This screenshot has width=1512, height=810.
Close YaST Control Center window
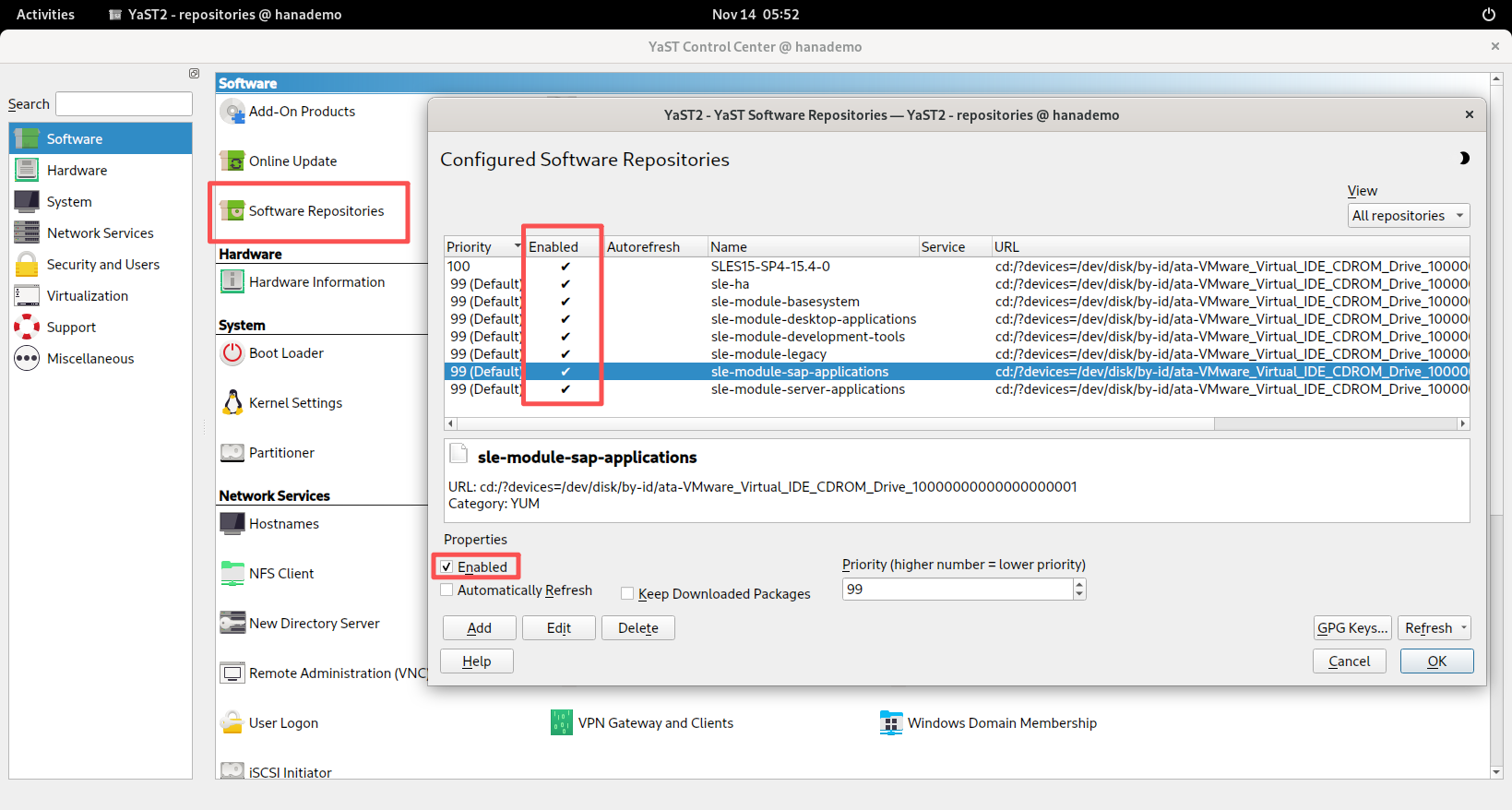pyautogui.click(x=1495, y=46)
